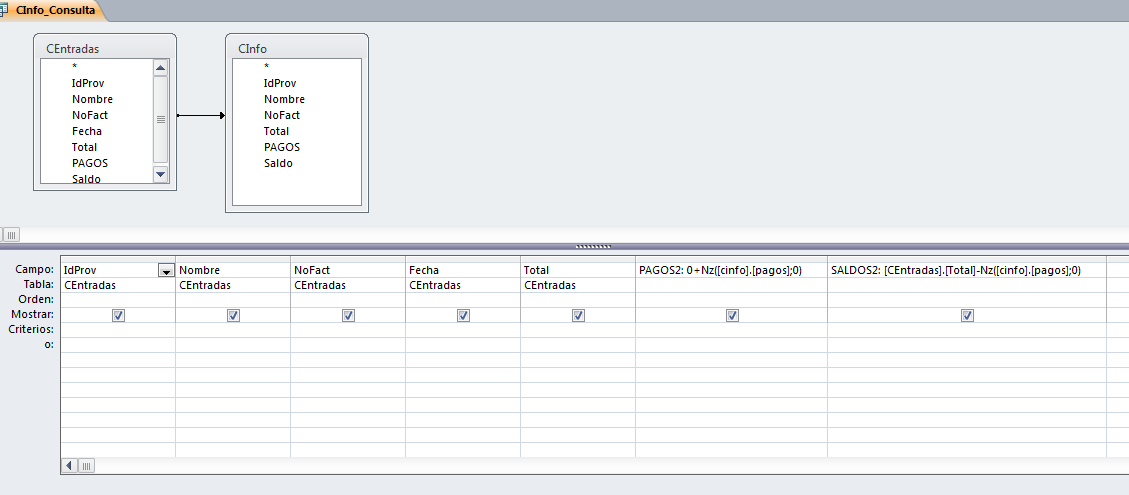Click the CInfo table title bar
Image resolution: width=1129 pixels, height=495 pixels.
[297, 49]
